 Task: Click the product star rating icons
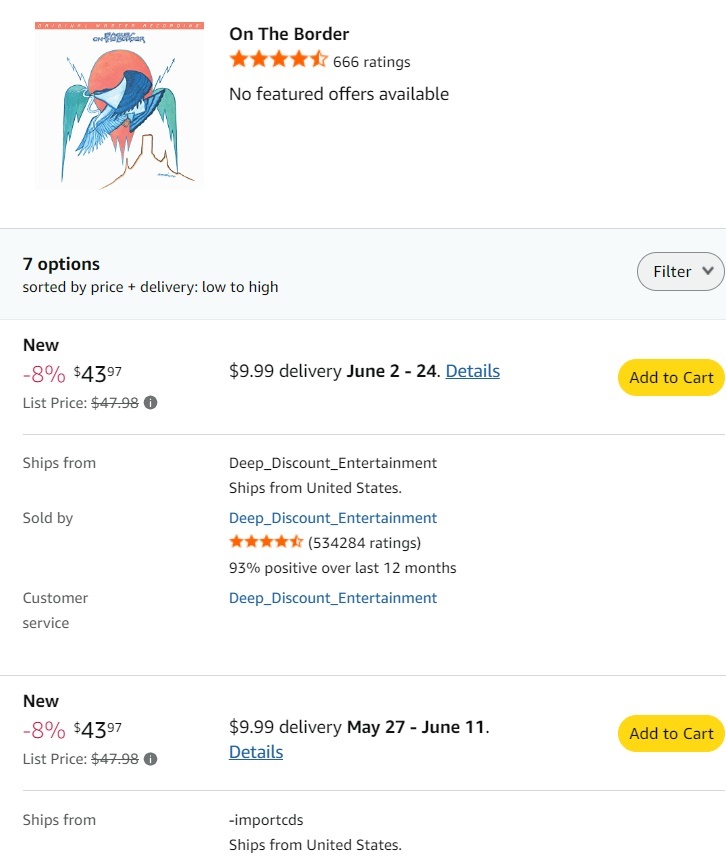[278, 60]
